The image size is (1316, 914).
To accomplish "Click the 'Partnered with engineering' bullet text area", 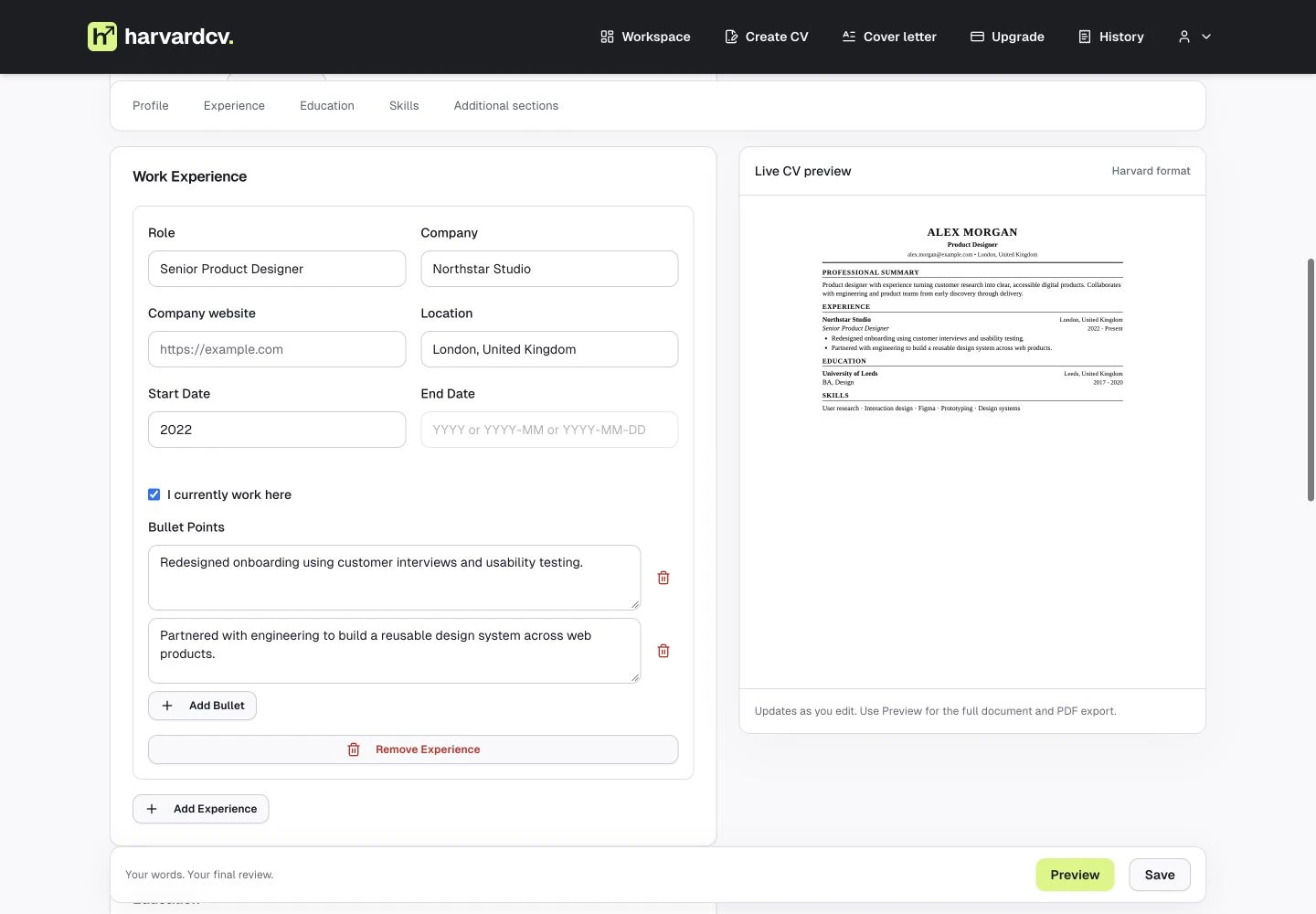I will [394, 651].
